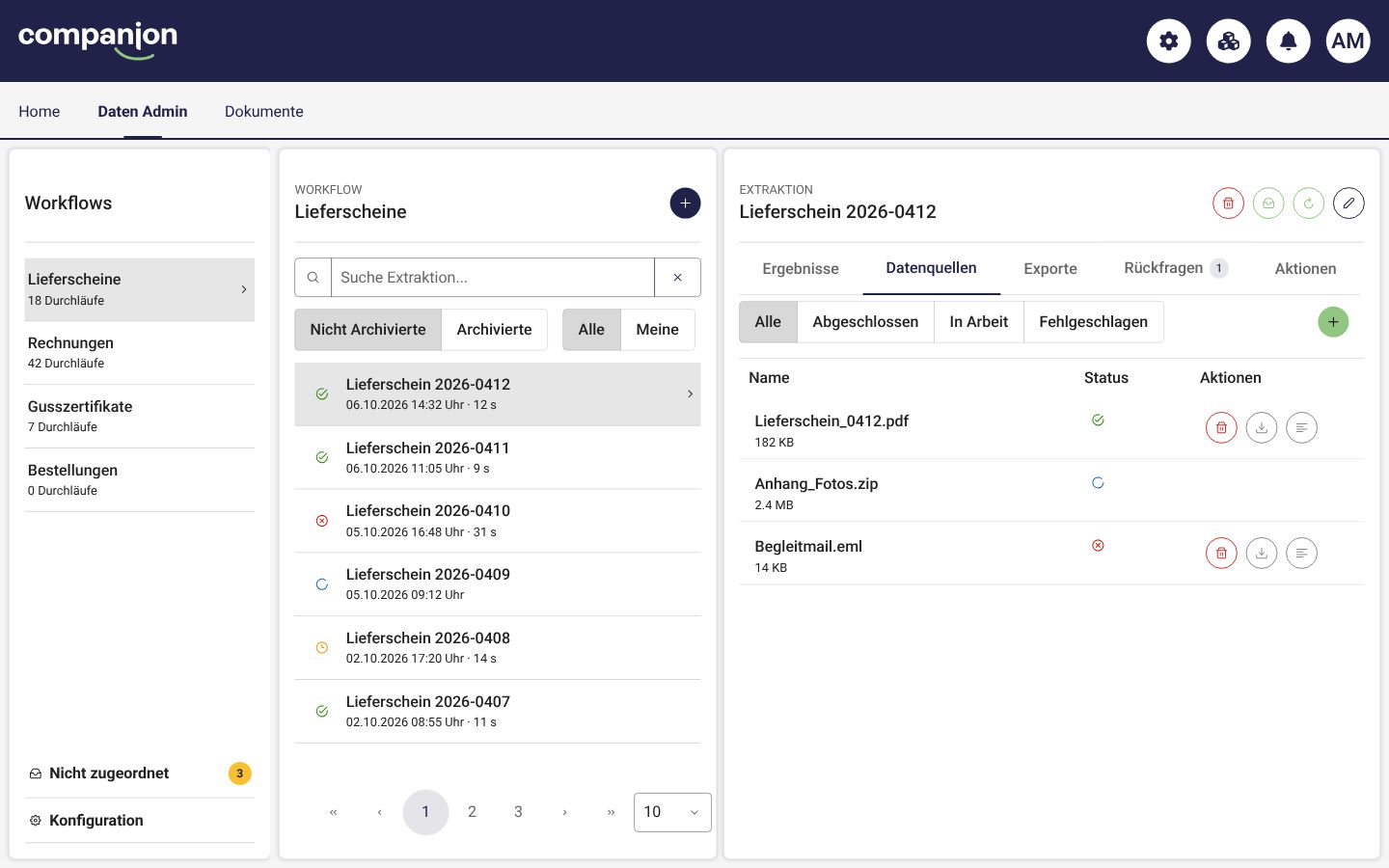The width and height of the screenshot is (1389, 868).
Task: Add a new extraction with the dark plus button
Action: pos(685,203)
